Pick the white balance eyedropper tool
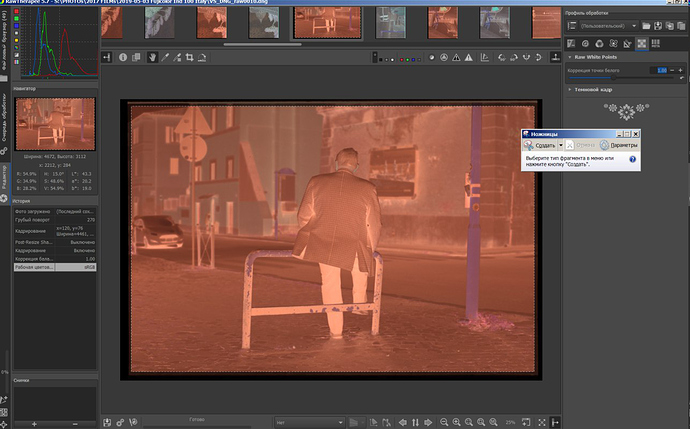Screen dimensions: 690x429 tap(165, 56)
